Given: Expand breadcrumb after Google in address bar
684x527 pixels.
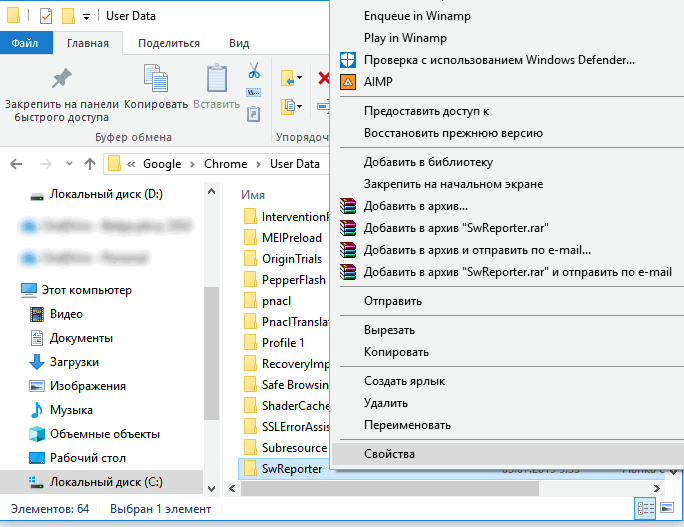Looking at the screenshot, I should click(x=192, y=164).
